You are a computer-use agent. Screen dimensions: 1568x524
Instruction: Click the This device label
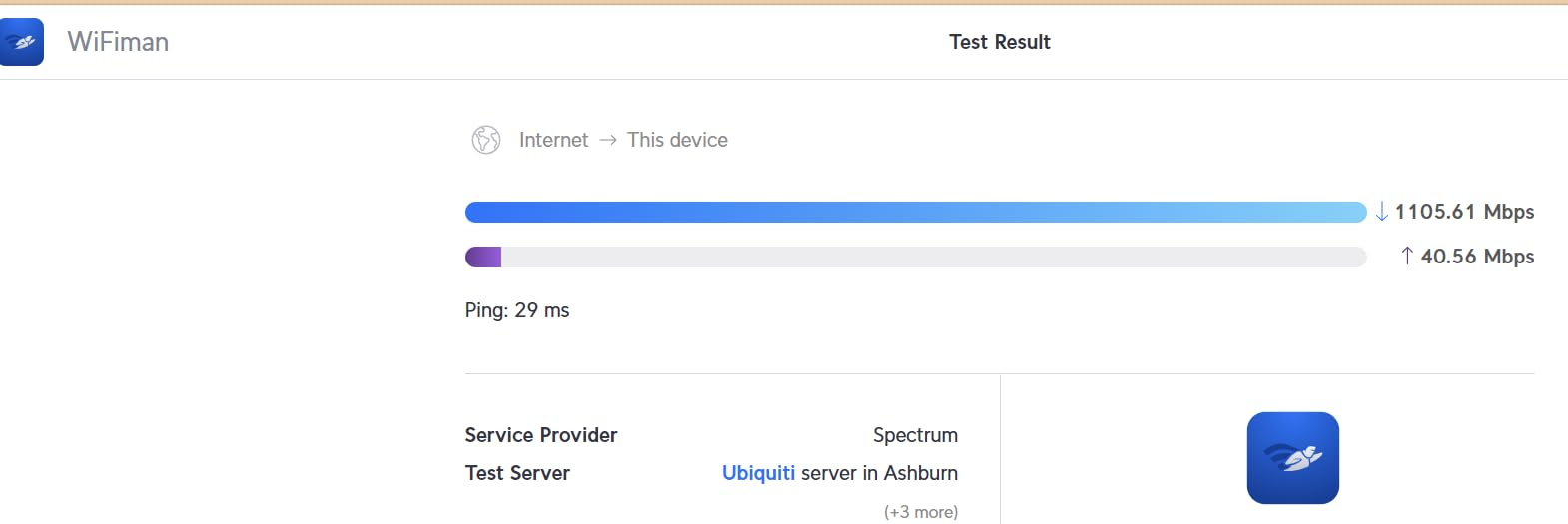click(x=677, y=140)
